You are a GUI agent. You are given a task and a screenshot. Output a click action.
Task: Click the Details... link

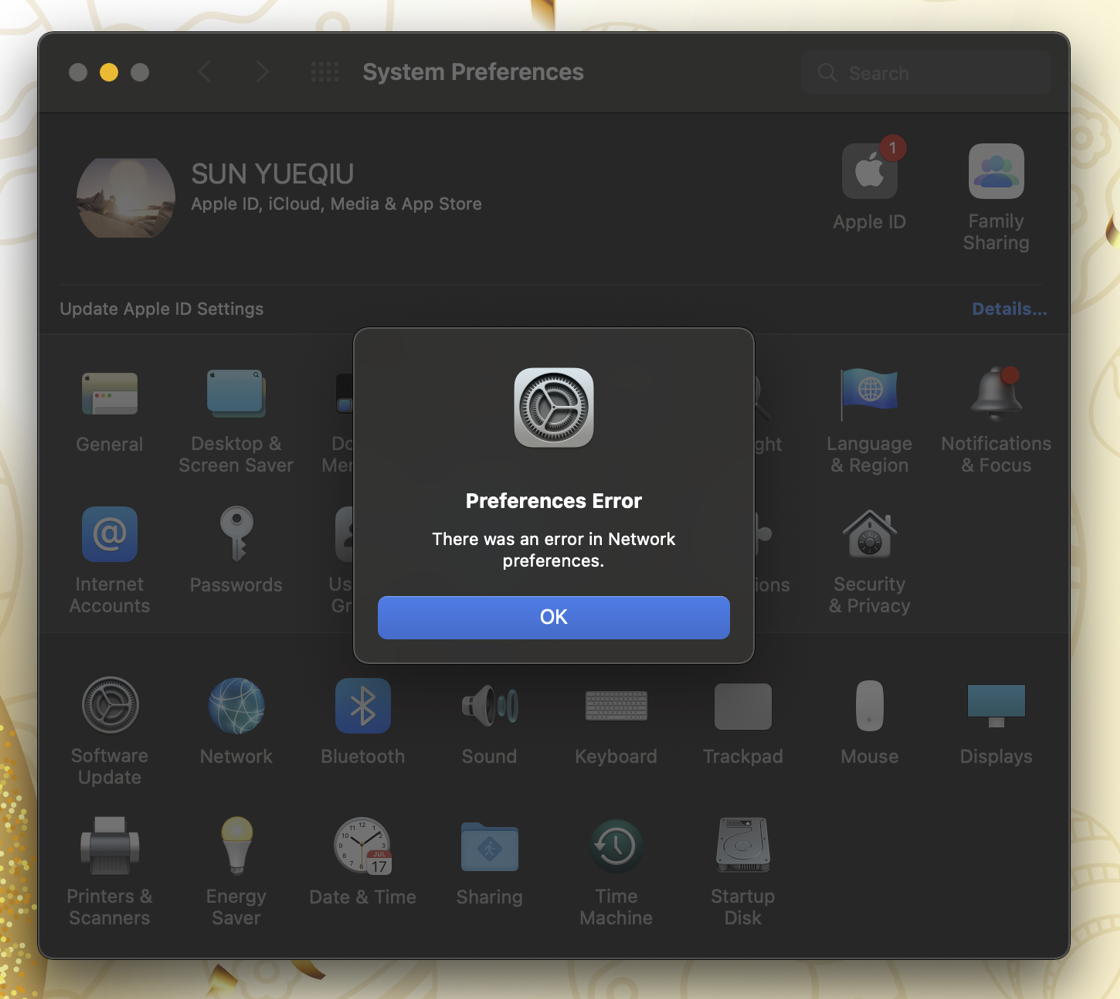tap(1009, 309)
